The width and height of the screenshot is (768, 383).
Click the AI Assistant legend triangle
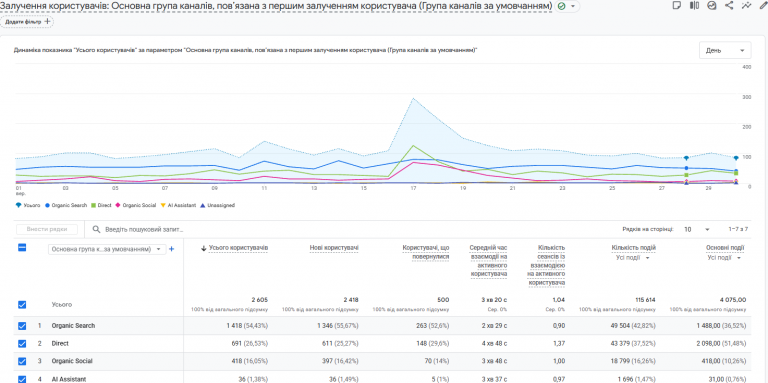click(x=163, y=205)
